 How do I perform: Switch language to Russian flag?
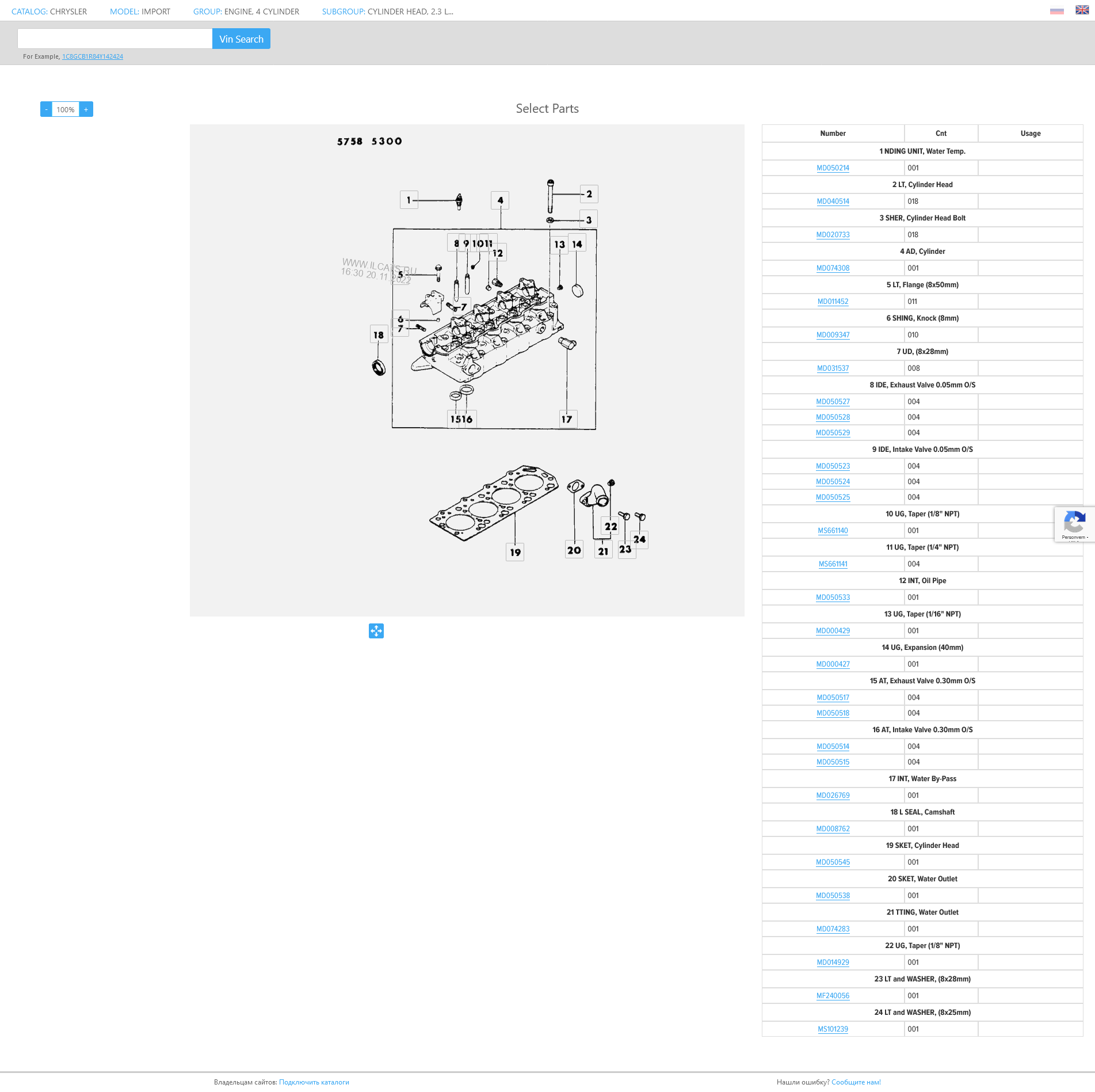tap(1056, 11)
